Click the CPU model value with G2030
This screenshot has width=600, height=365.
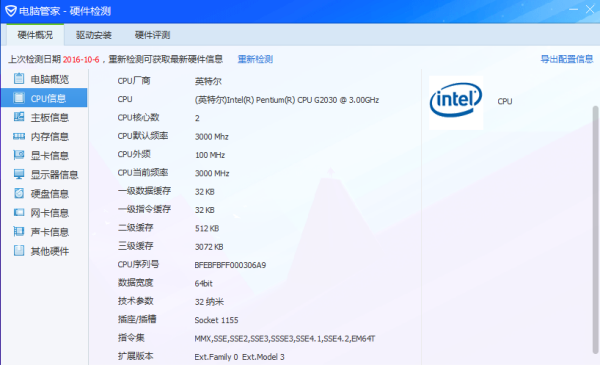(x=287, y=100)
